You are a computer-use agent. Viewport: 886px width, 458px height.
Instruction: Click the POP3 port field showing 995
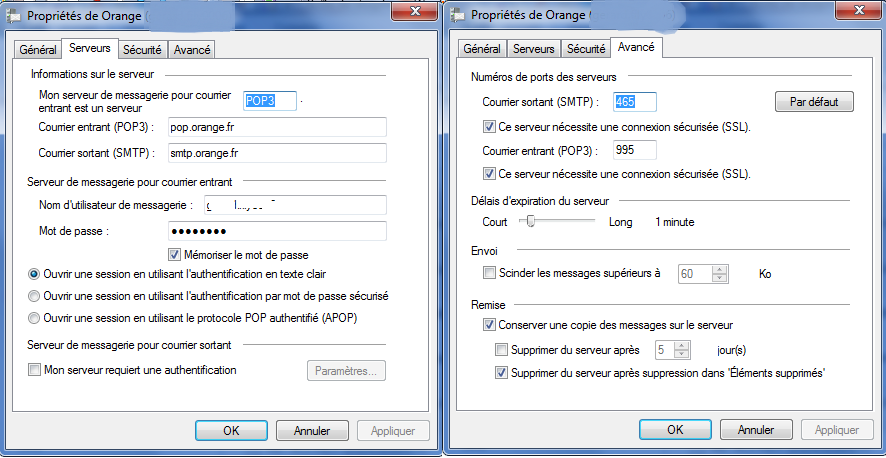pos(635,150)
